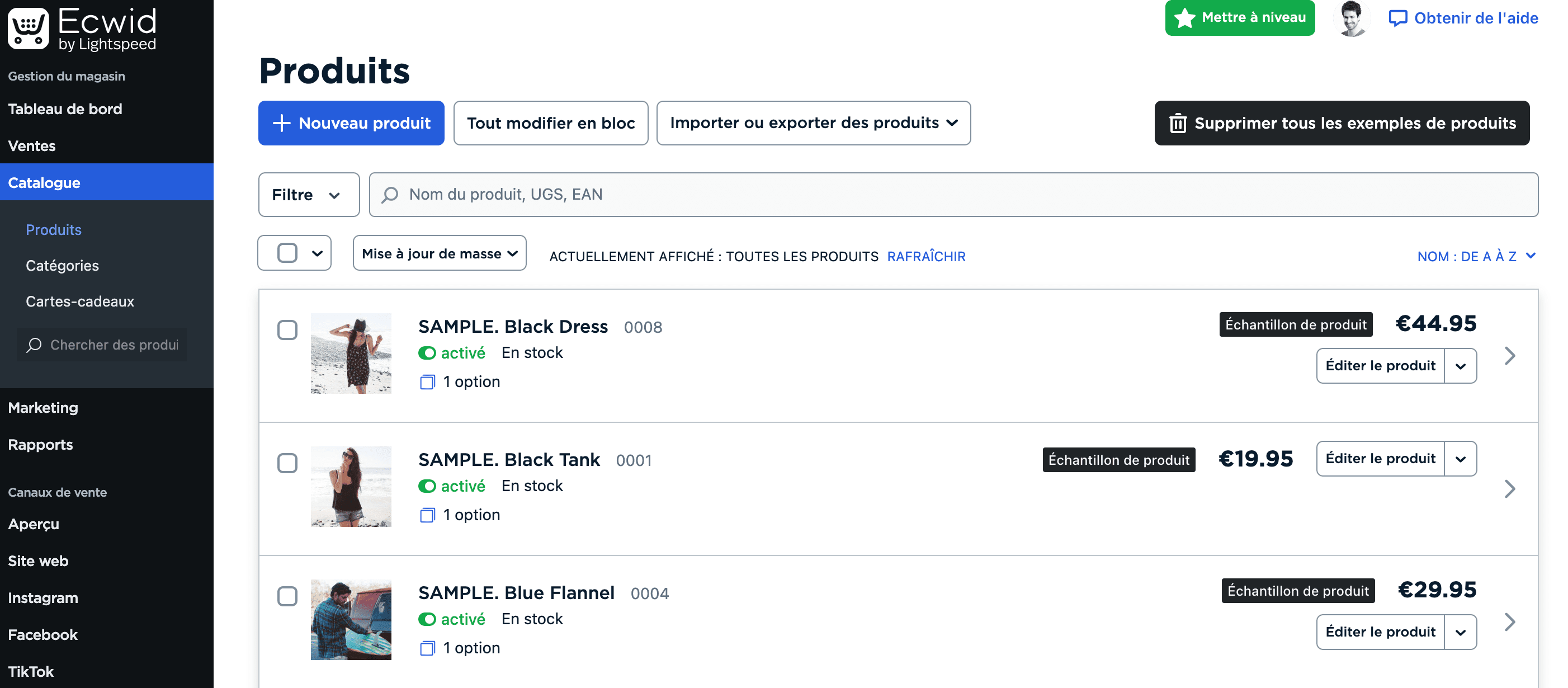
Task: Click Mettre à niveau button
Action: [1240, 18]
